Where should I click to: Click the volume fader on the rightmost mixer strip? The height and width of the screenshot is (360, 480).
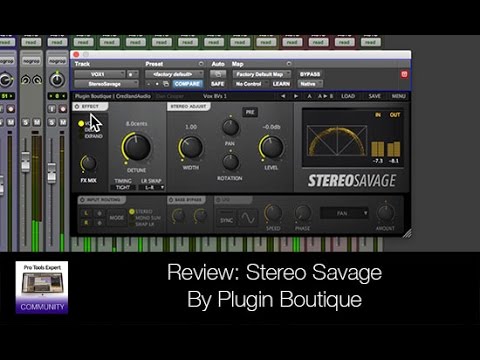[x=52, y=173]
